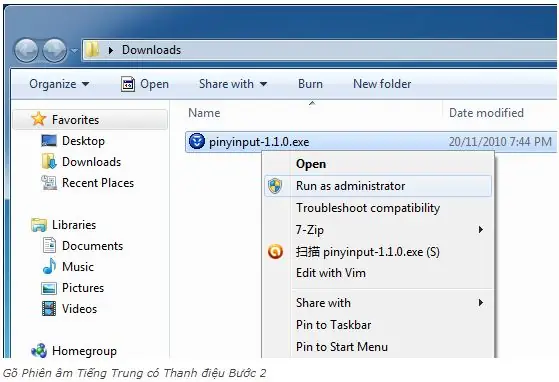Click the Music note icon
Screen dimensions: 559x382
coord(49,266)
